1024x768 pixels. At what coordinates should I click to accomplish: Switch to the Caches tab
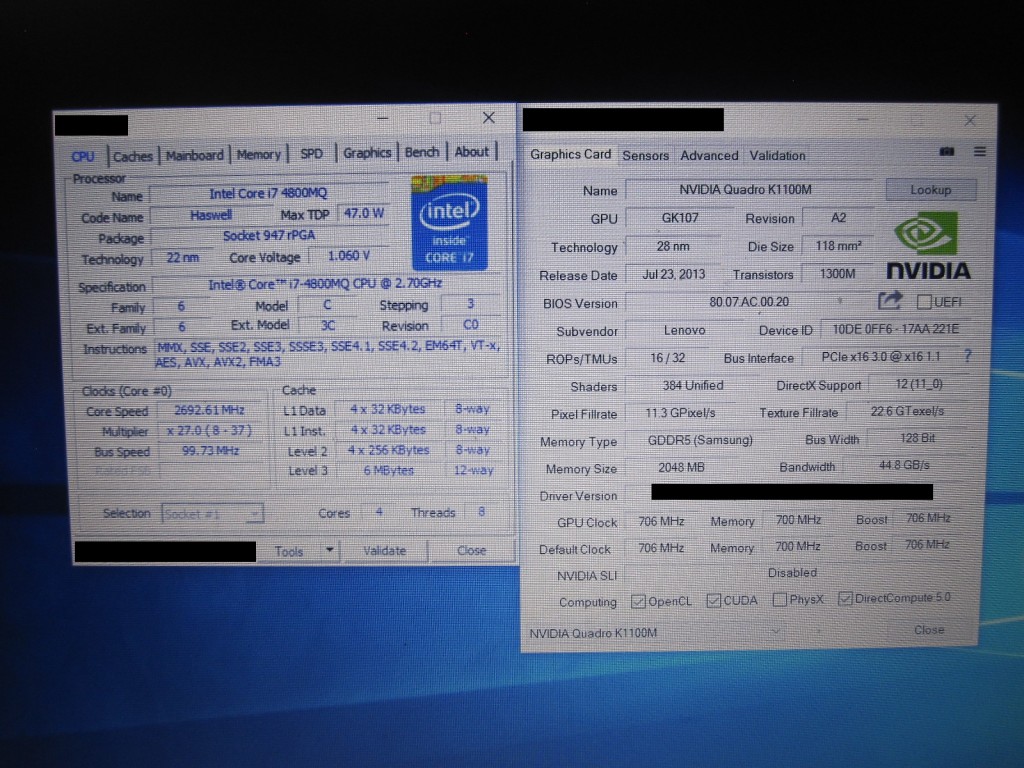pyautogui.click(x=133, y=156)
